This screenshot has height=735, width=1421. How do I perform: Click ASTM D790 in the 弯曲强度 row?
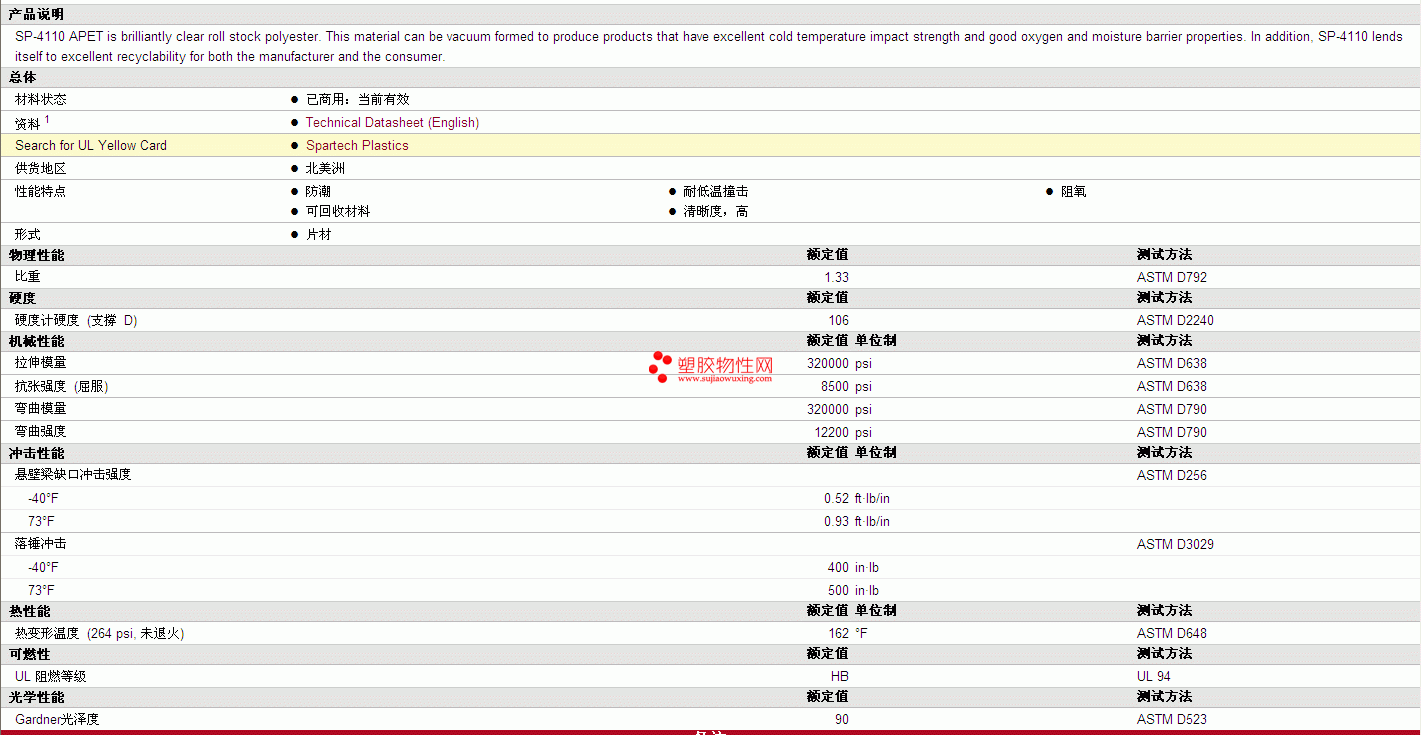1172,432
